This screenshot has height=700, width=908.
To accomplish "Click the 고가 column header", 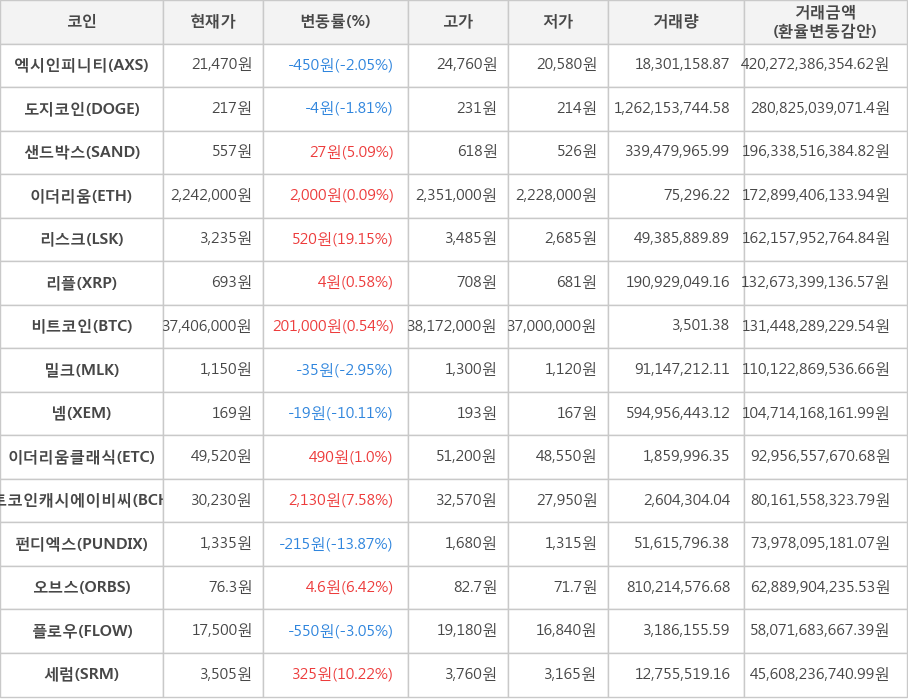I will 458,22.
